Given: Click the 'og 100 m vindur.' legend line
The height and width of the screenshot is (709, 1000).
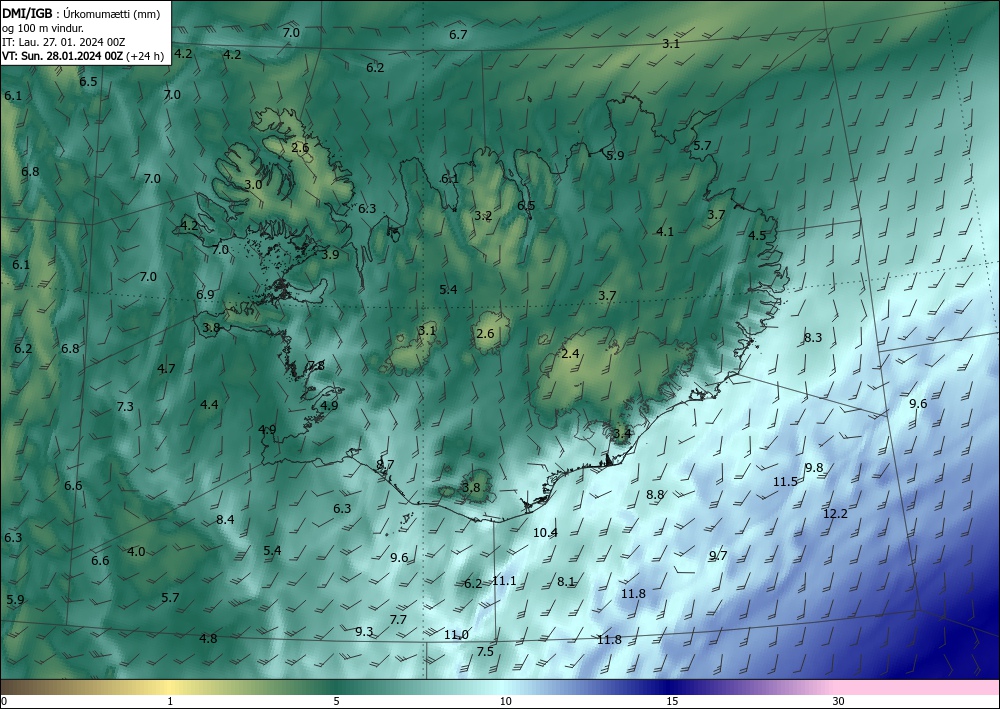Looking at the screenshot, I should (x=43, y=28).
